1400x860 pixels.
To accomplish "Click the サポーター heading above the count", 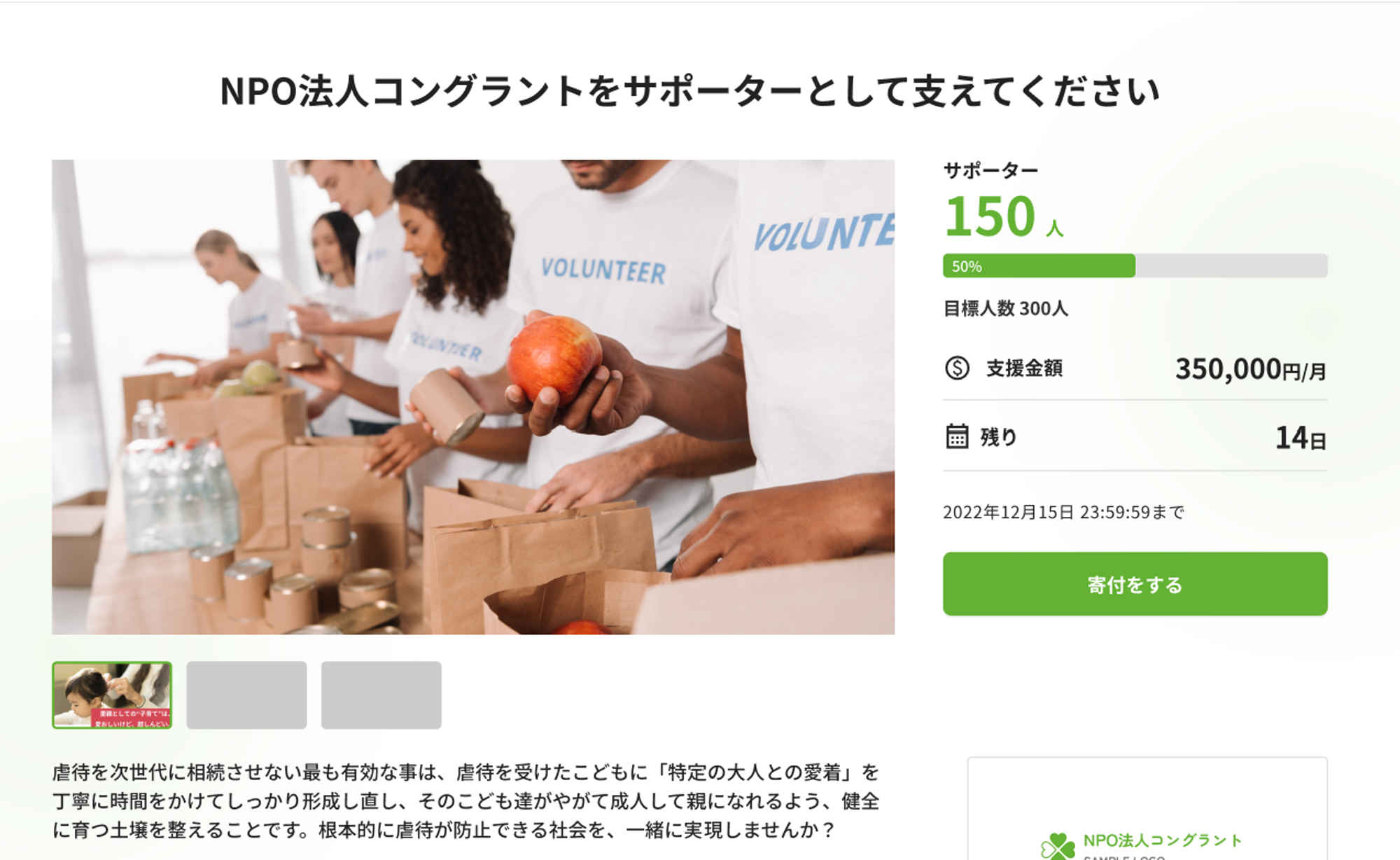I will pos(990,170).
